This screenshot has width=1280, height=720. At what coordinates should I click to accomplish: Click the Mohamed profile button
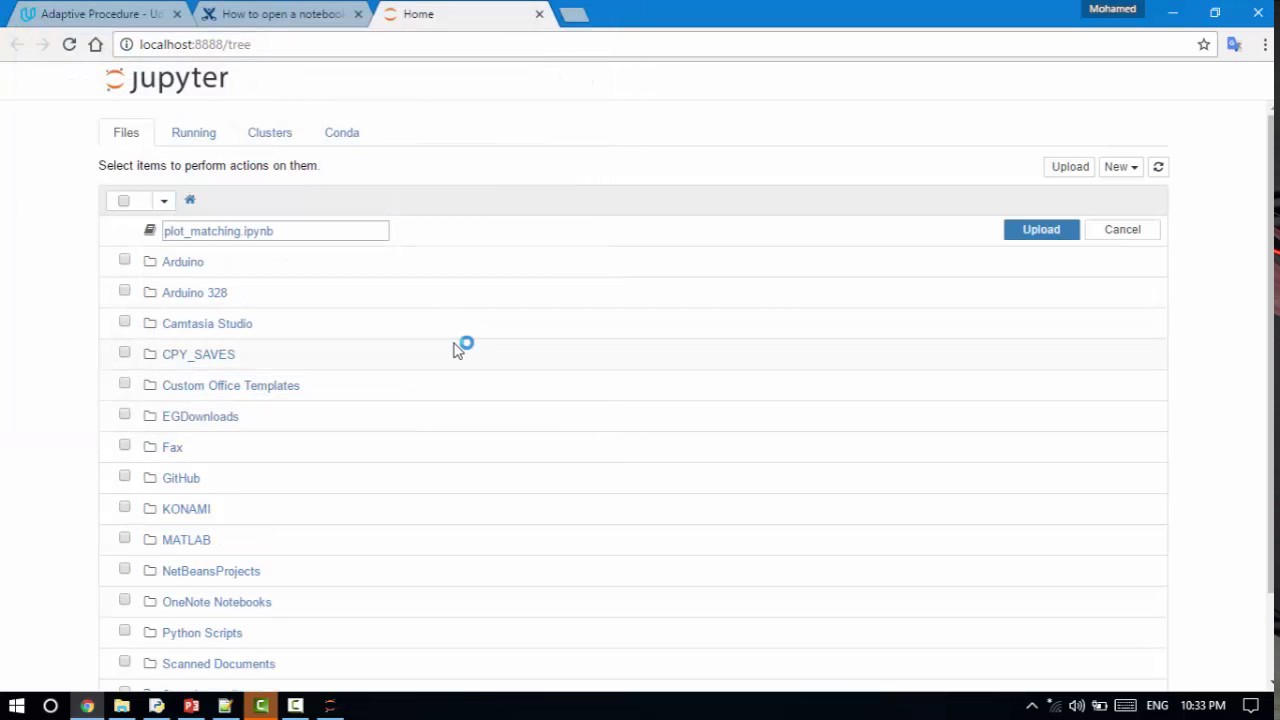pyautogui.click(x=1113, y=9)
